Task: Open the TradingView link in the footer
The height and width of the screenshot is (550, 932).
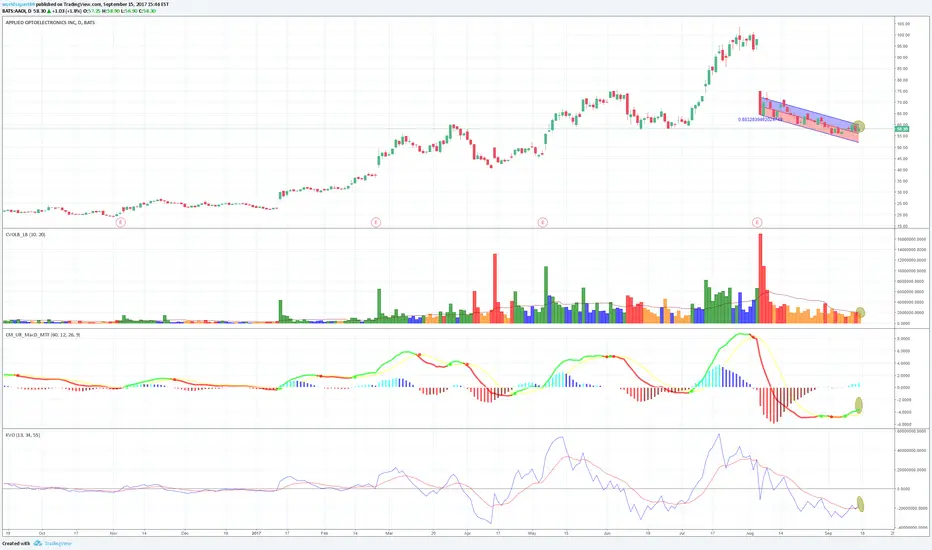Action: pyautogui.click(x=58, y=543)
